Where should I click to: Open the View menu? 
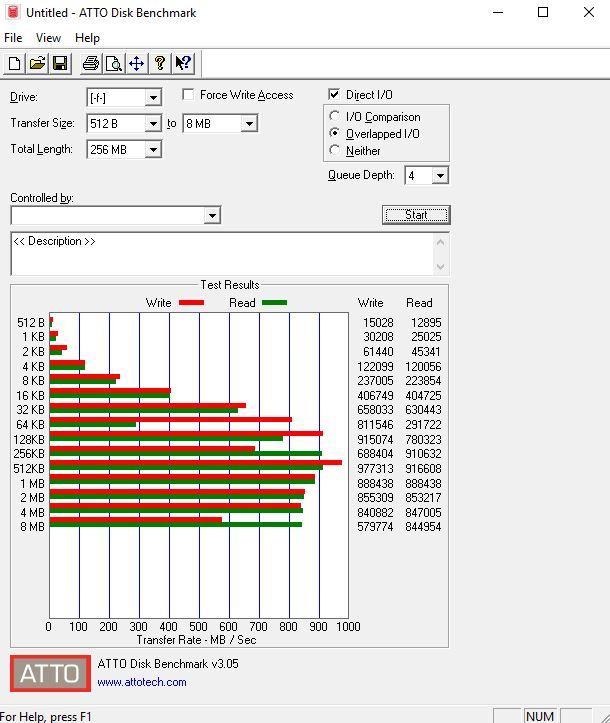[x=48, y=38]
